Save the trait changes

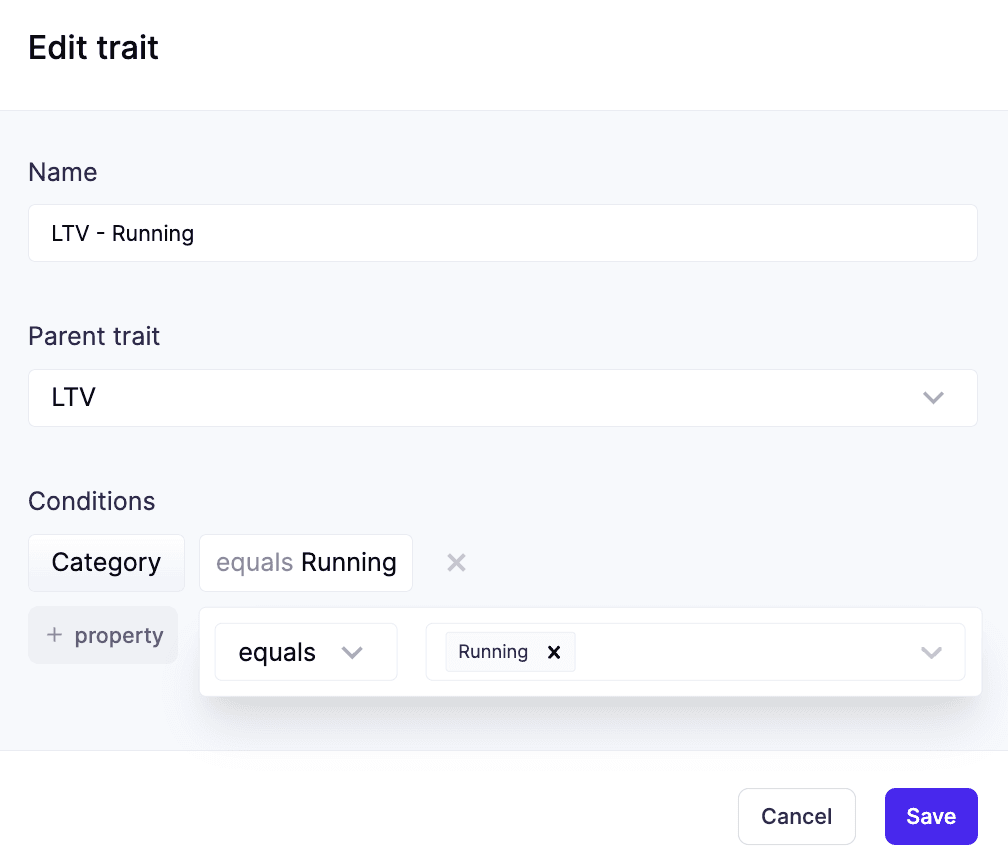(x=930, y=817)
